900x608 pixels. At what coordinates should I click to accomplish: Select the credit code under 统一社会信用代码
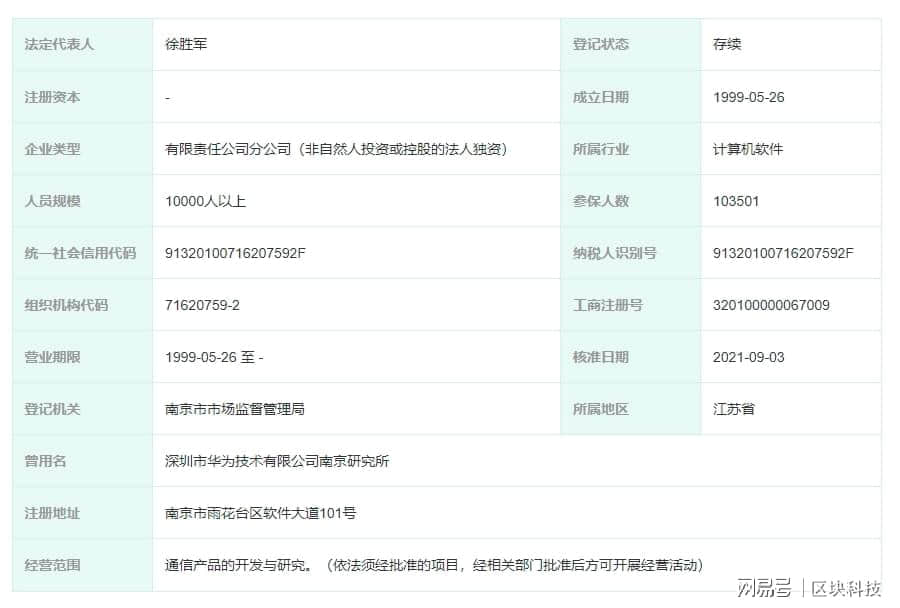tap(235, 253)
